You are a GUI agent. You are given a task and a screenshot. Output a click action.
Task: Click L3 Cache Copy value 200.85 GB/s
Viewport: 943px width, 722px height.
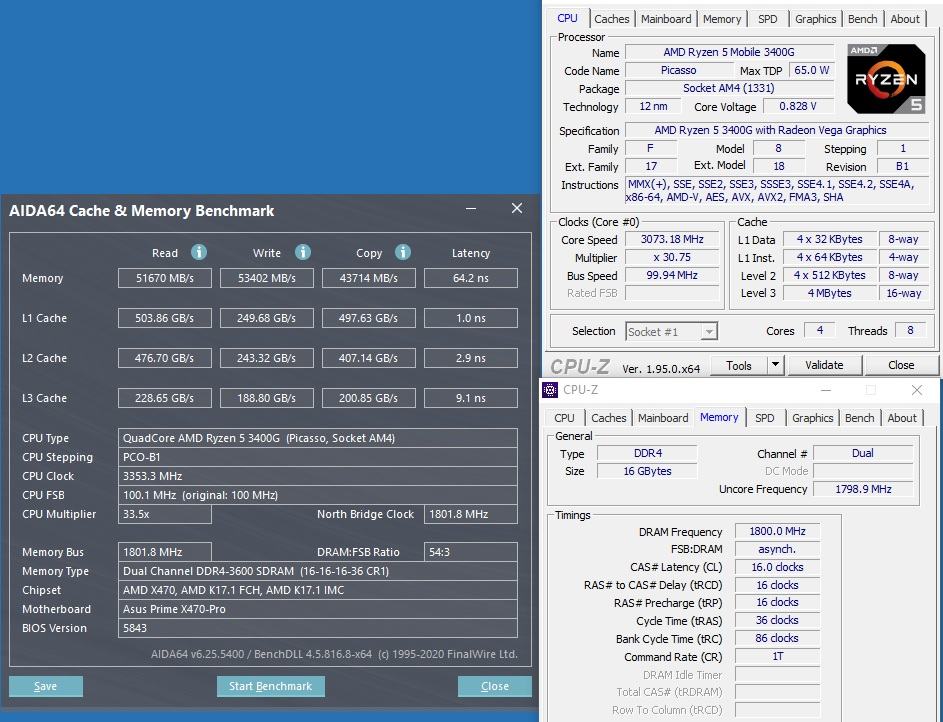369,398
